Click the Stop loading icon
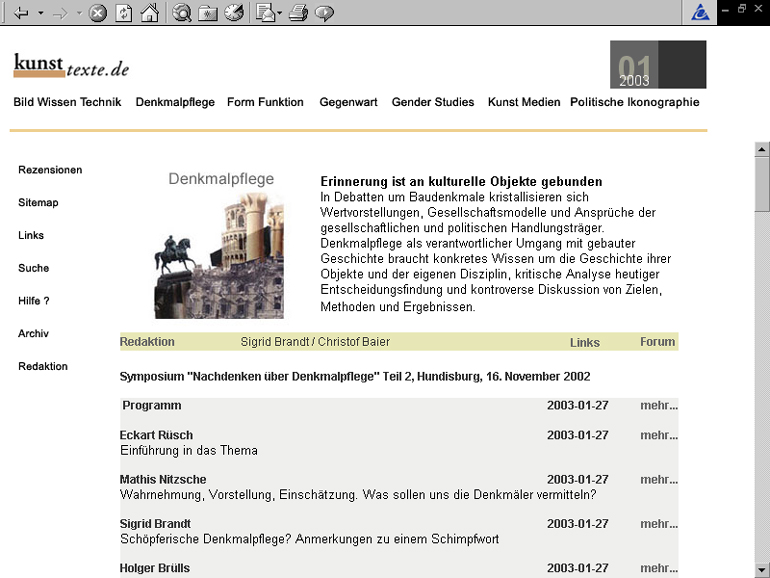The width and height of the screenshot is (770, 578). coord(97,13)
